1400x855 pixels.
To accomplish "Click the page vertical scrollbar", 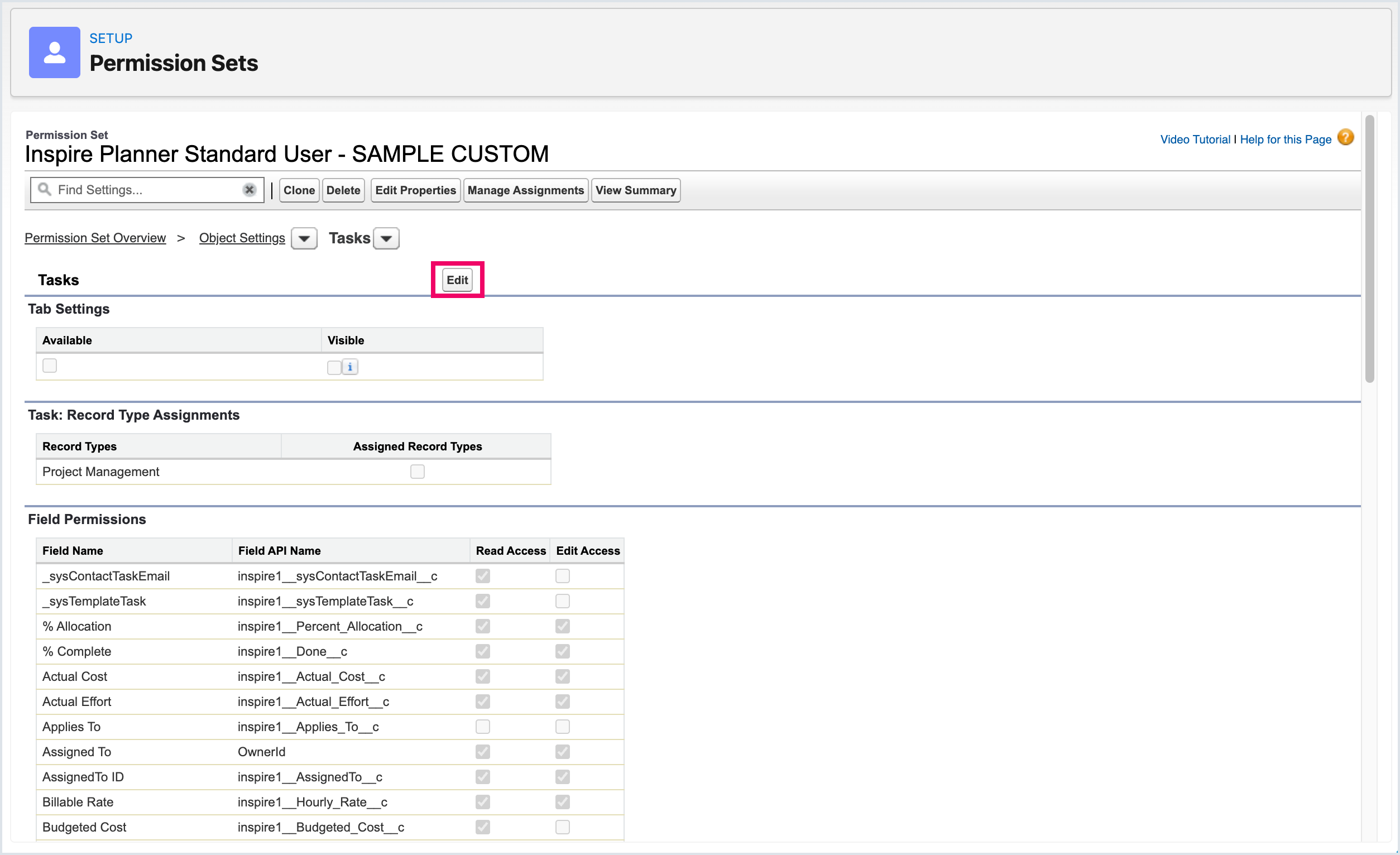I will click(1370, 249).
